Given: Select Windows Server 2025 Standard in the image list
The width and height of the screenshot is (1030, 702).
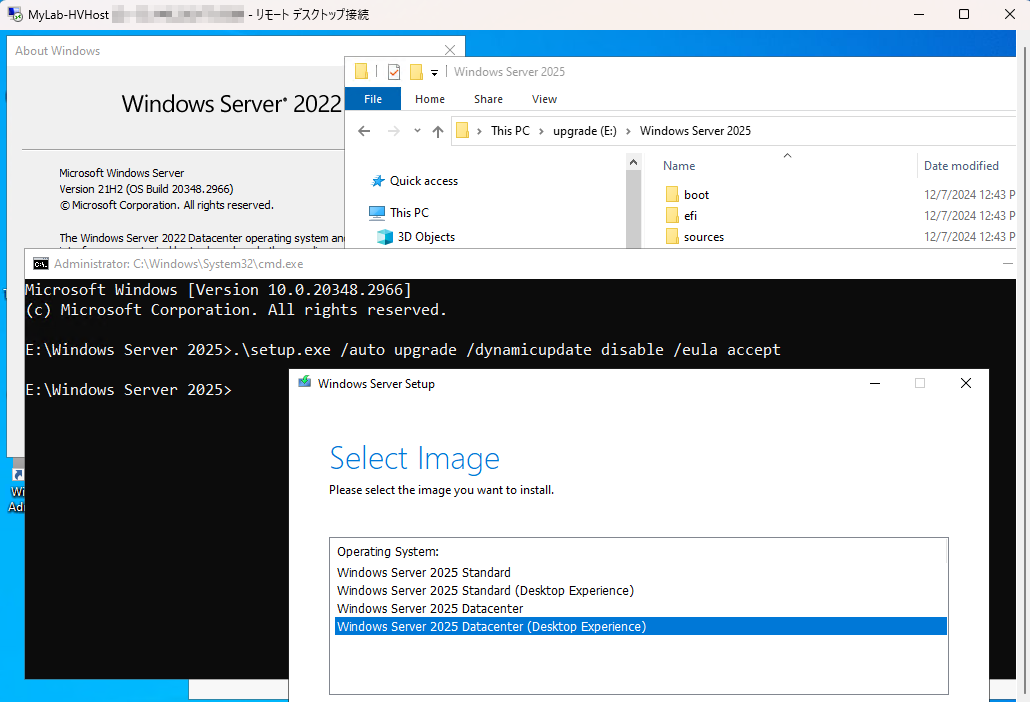Looking at the screenshot, I should 423,572.
